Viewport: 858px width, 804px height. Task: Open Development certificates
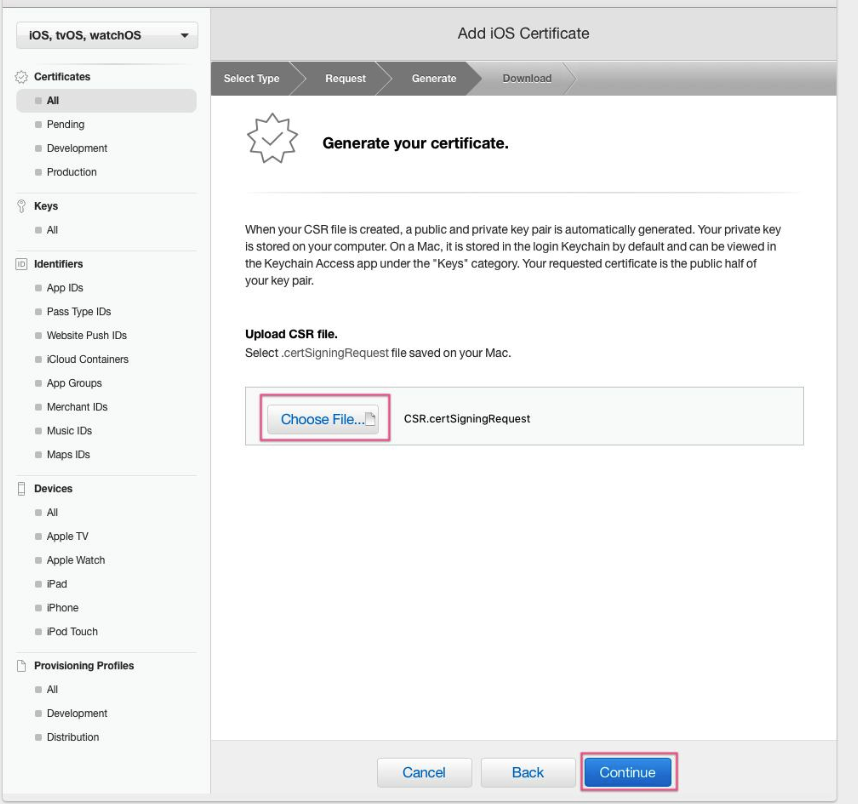click(x=77, y=148)
